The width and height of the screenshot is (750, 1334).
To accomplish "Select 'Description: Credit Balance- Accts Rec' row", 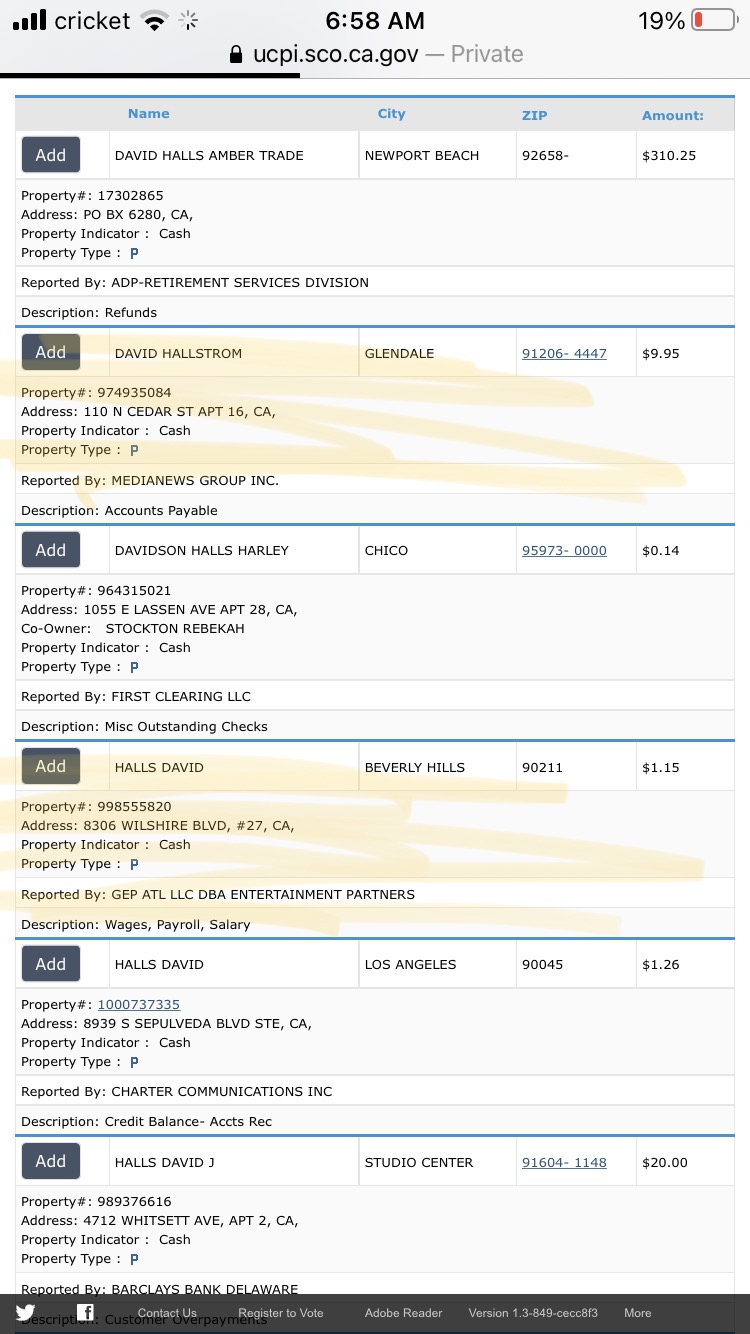I will click(x=375, y=1121).
